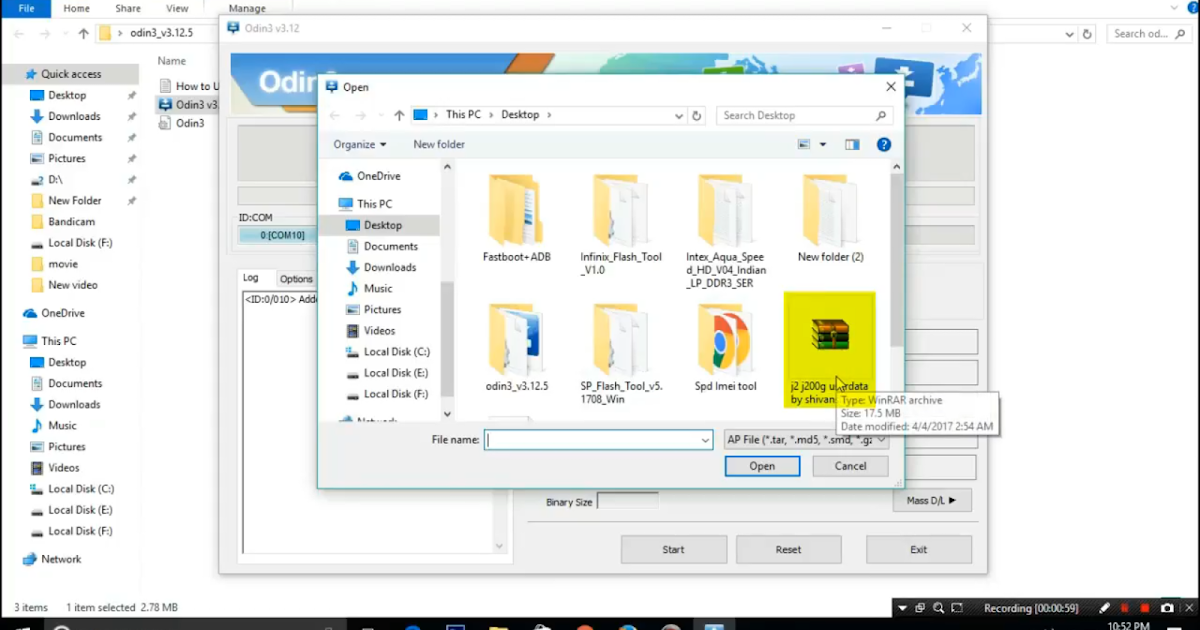
Task: Select Quick access in File Explorer sidebar
Action: coord(70,74)
